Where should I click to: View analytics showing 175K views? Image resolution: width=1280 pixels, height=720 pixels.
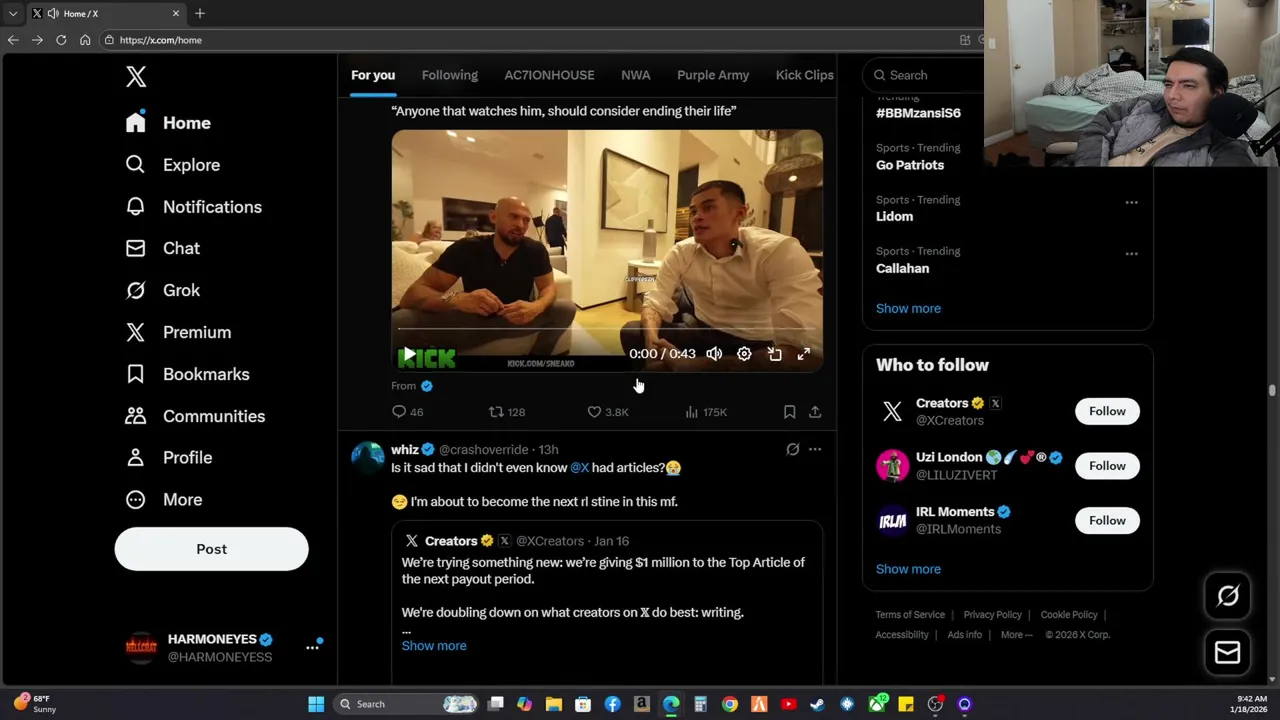click(x=706, y=412)
